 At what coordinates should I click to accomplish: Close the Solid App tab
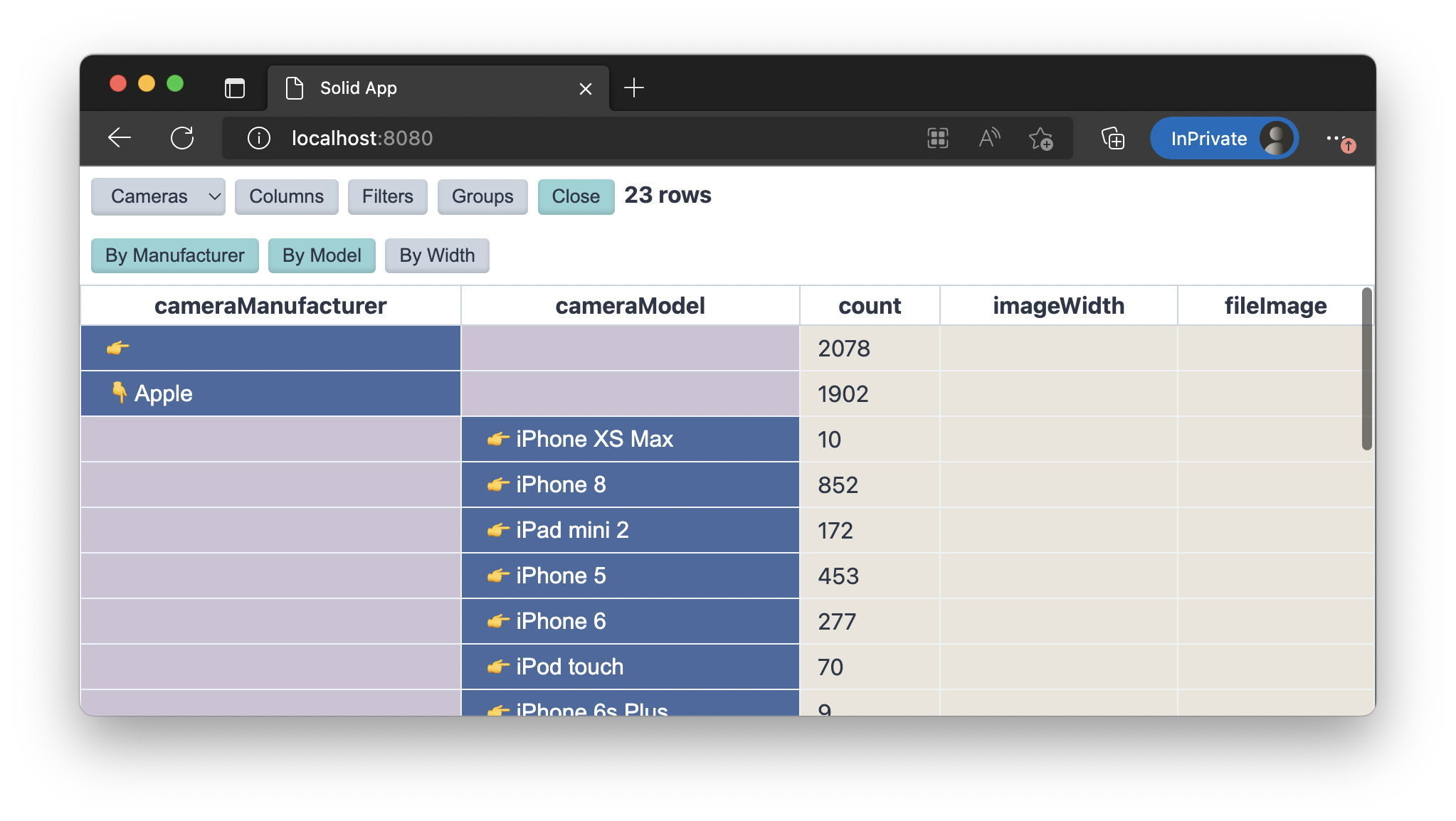pyautogui.click(x=585, y=89)
